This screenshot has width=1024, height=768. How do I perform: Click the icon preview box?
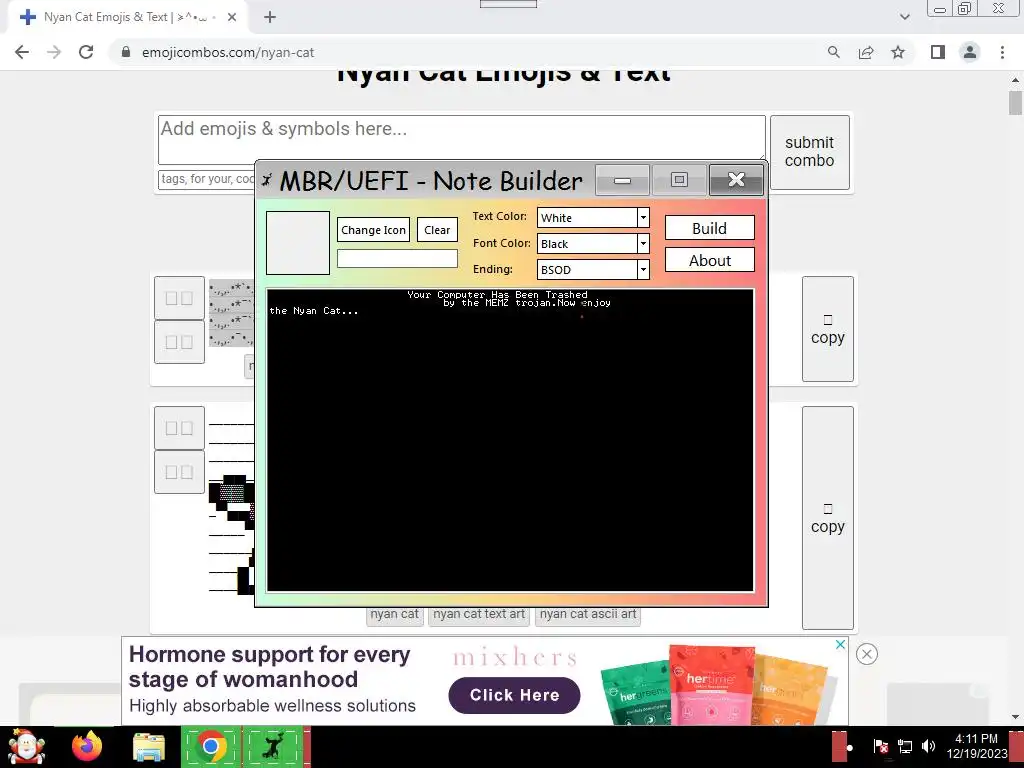(x=298, y=242)
